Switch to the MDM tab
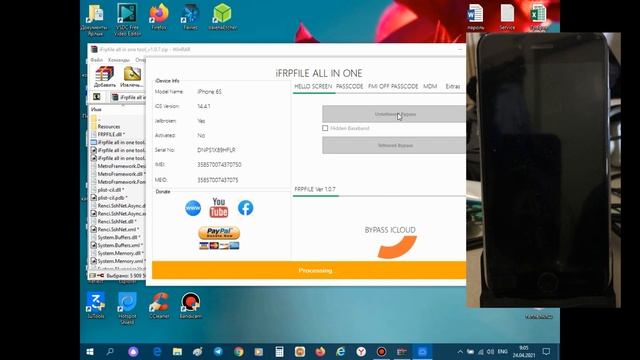The image size is (640, 360). [430, 87]
